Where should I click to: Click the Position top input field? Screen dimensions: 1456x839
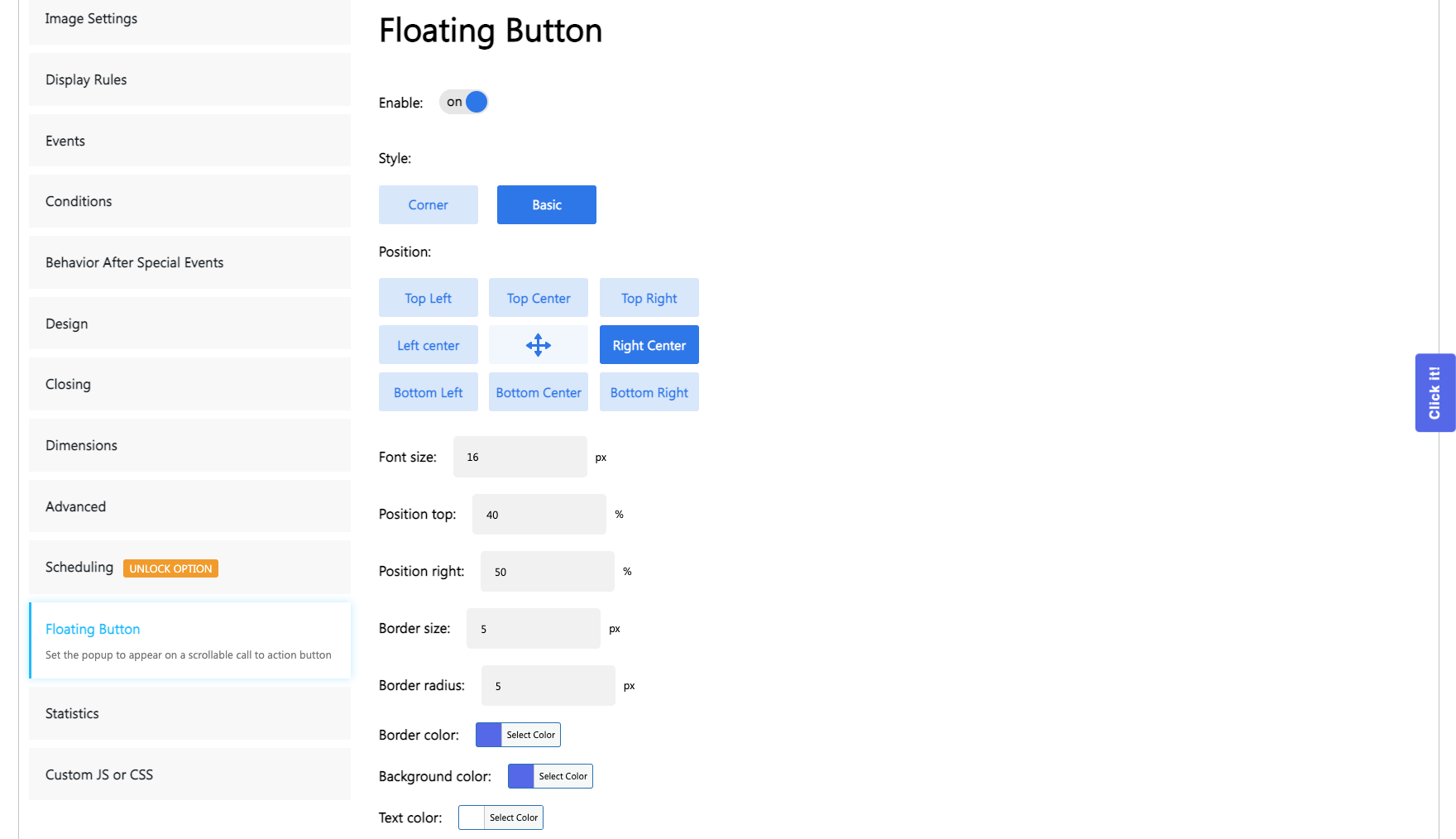point(539,515)
